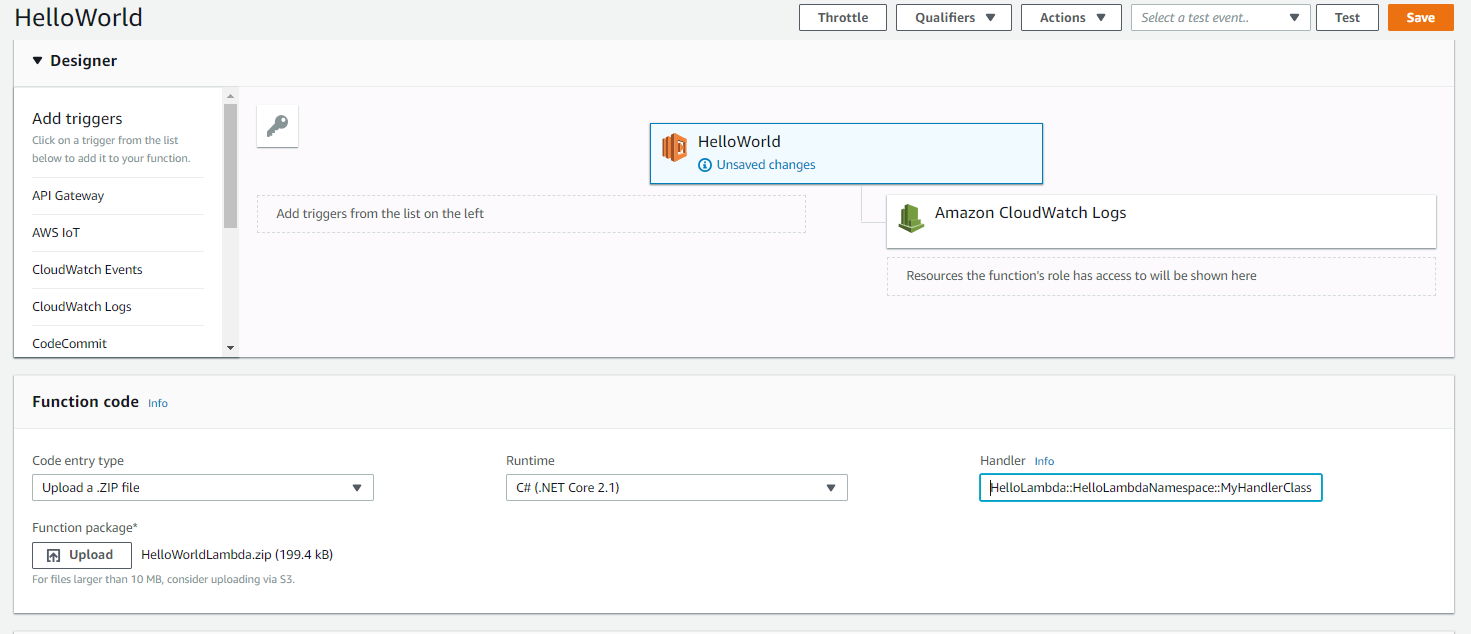Click the 'Resources the function's role' placeholder text
The height and width of the screenshot is (634, 1471).
[1081, 275]
